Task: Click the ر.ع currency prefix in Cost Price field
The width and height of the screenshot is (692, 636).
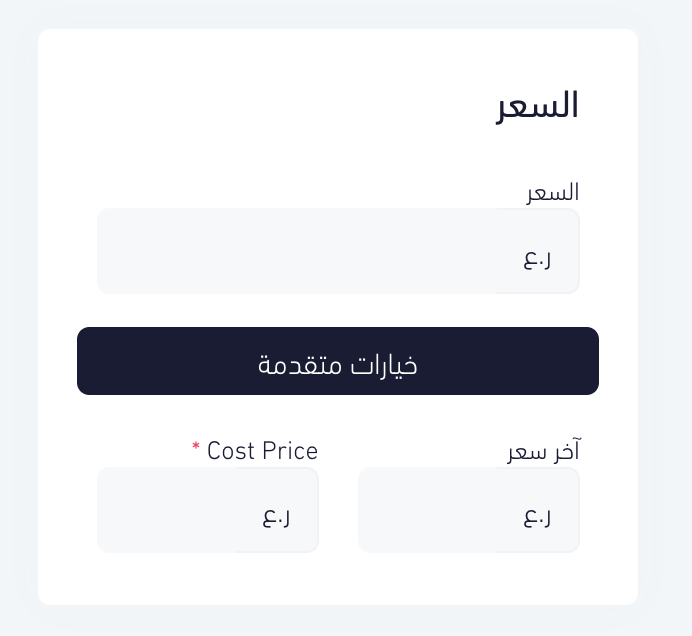Action: pyautogui.click(x=276, y=518)
